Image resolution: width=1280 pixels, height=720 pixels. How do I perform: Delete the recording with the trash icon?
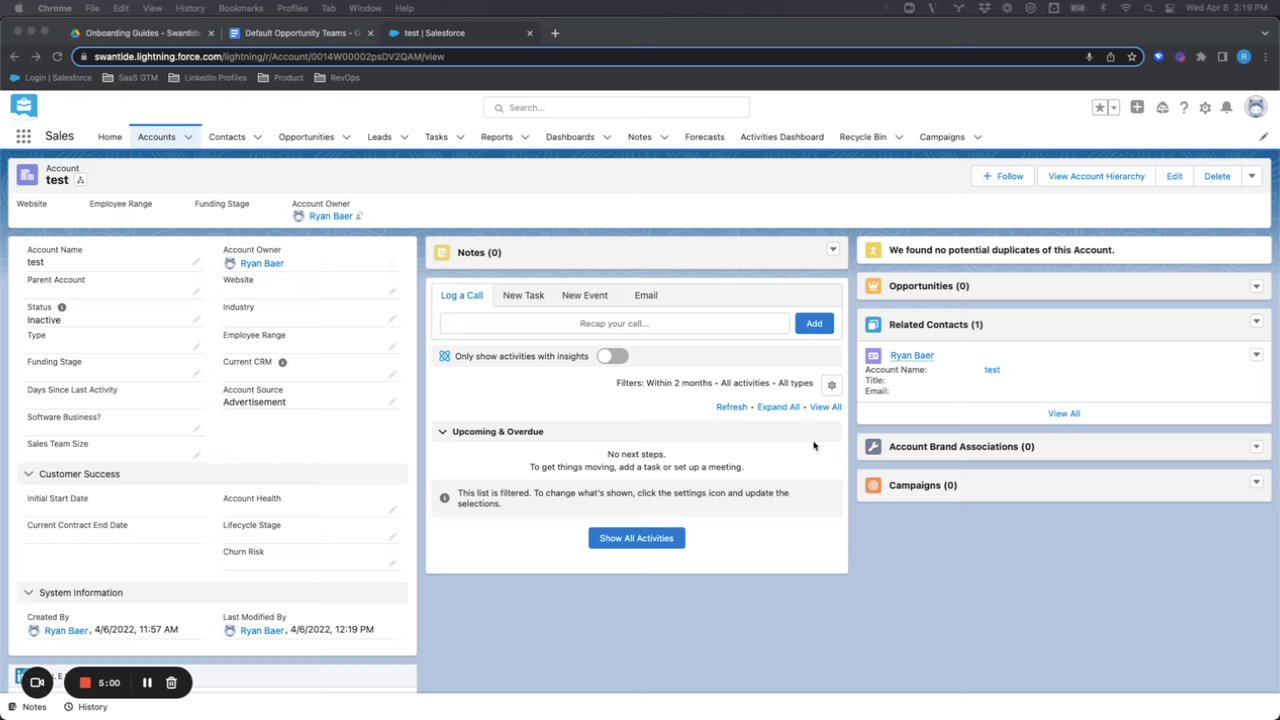click(x=171, y=683)
